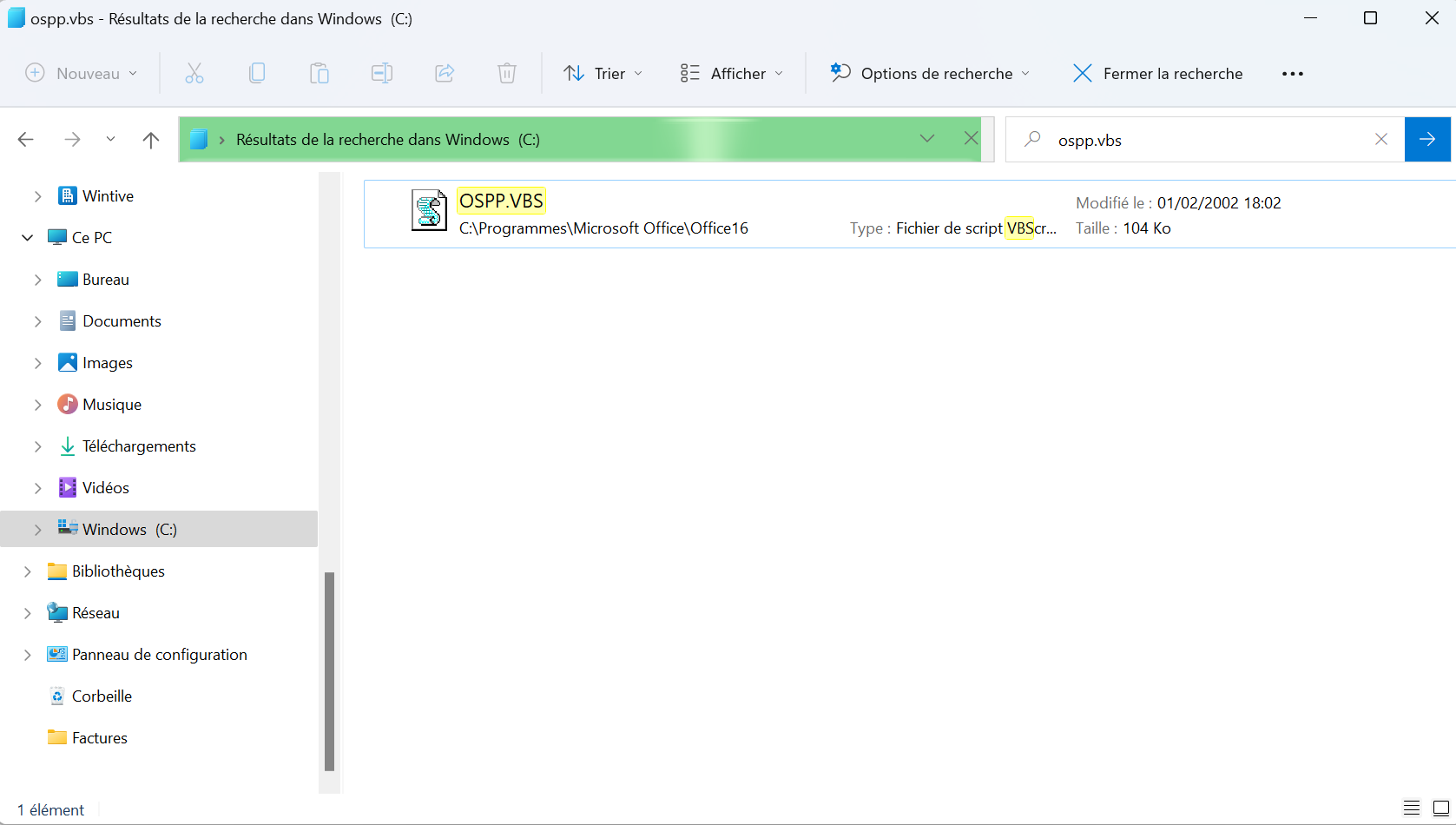Viewport: 1456px width, 825px height.
Task: Click Fermer la recherche button
Action: pyautogui.click(x=1157, y=74)
